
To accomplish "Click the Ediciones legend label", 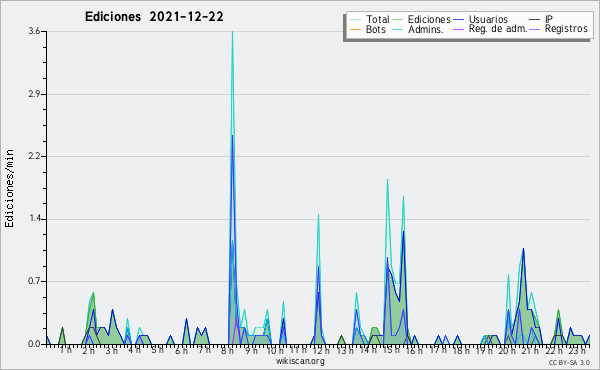I will pyautogui.click(x=429, y=19).
